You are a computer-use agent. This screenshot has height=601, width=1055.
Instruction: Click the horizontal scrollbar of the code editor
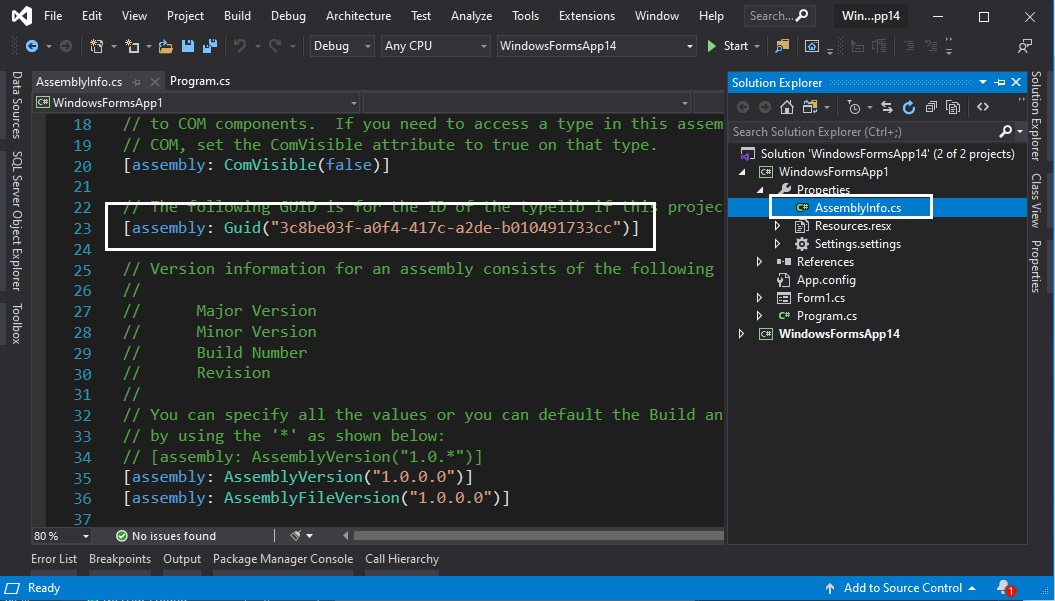538,536
